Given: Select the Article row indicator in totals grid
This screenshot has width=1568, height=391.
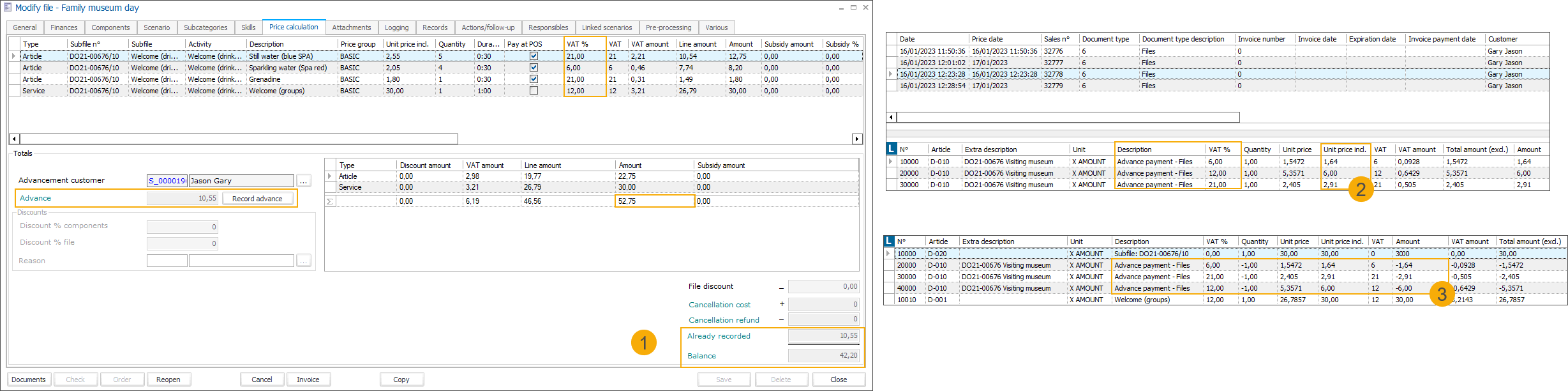Looking at the screenshot, I should click(330, 176).
